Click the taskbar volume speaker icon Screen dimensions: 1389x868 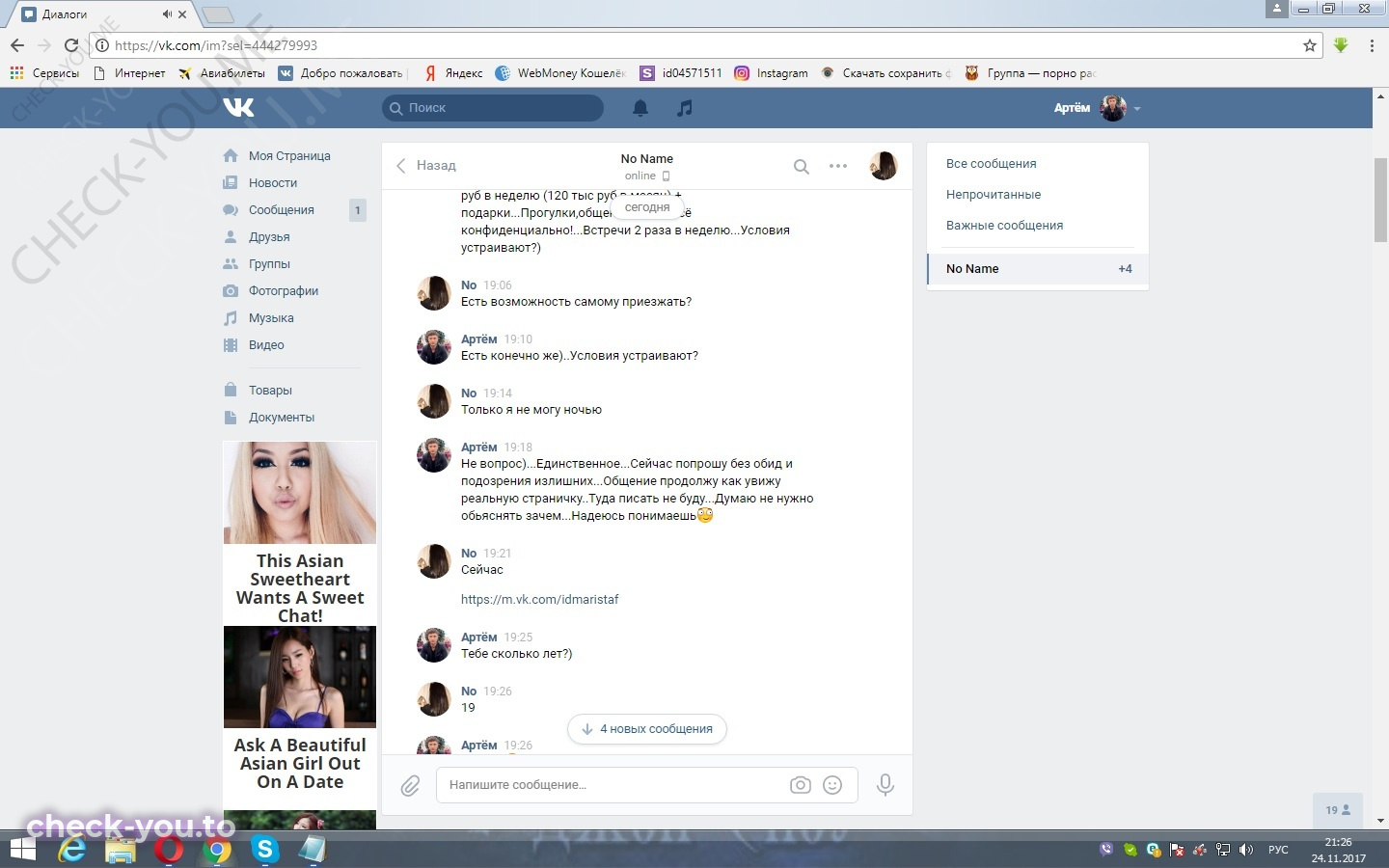1246,850
